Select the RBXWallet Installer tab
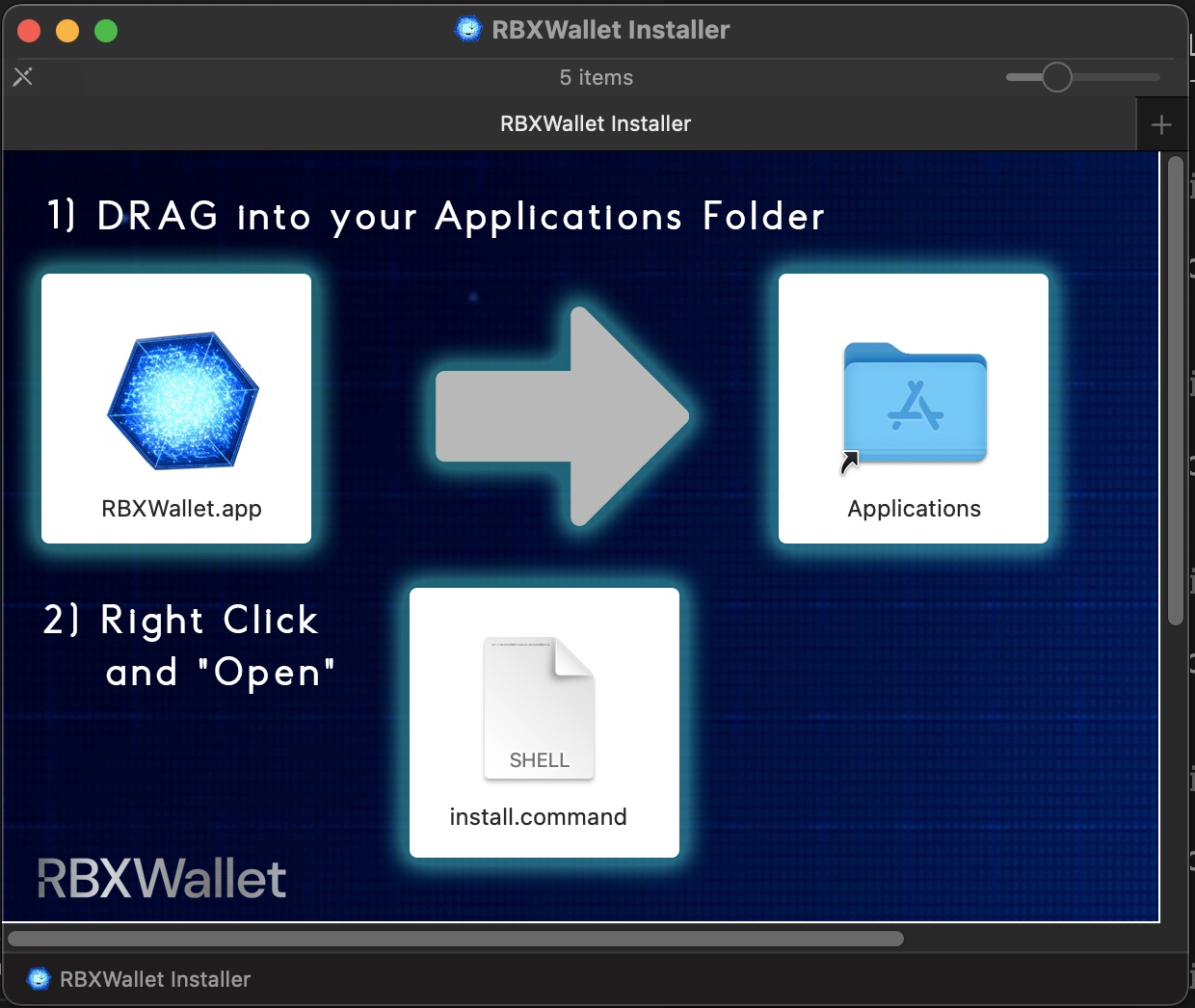1195x1008 pixels. (x=571, y=124)
